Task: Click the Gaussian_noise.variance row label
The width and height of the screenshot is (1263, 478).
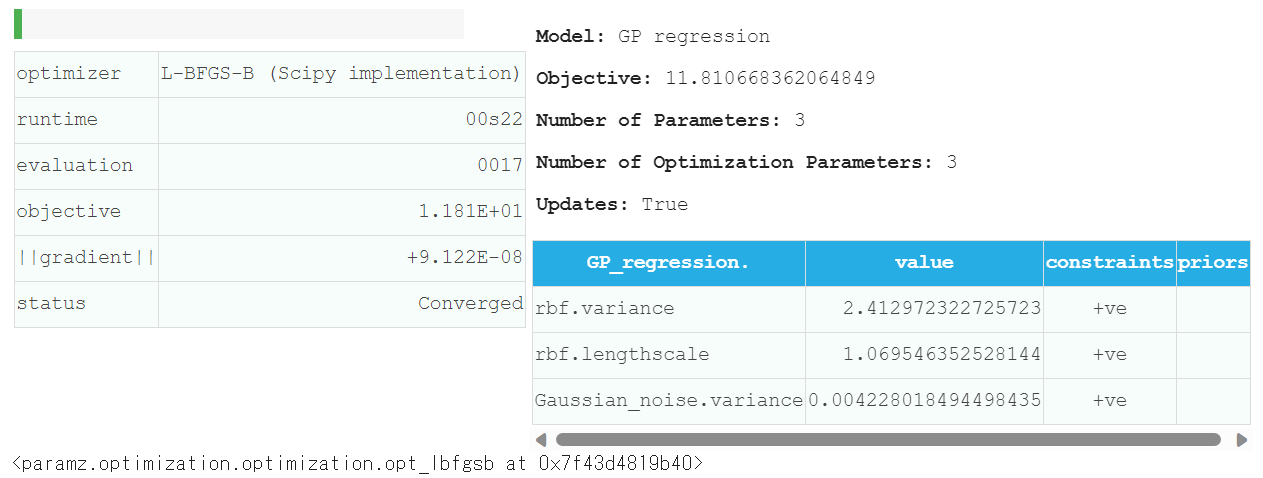Action: click(x=669, y=401)
